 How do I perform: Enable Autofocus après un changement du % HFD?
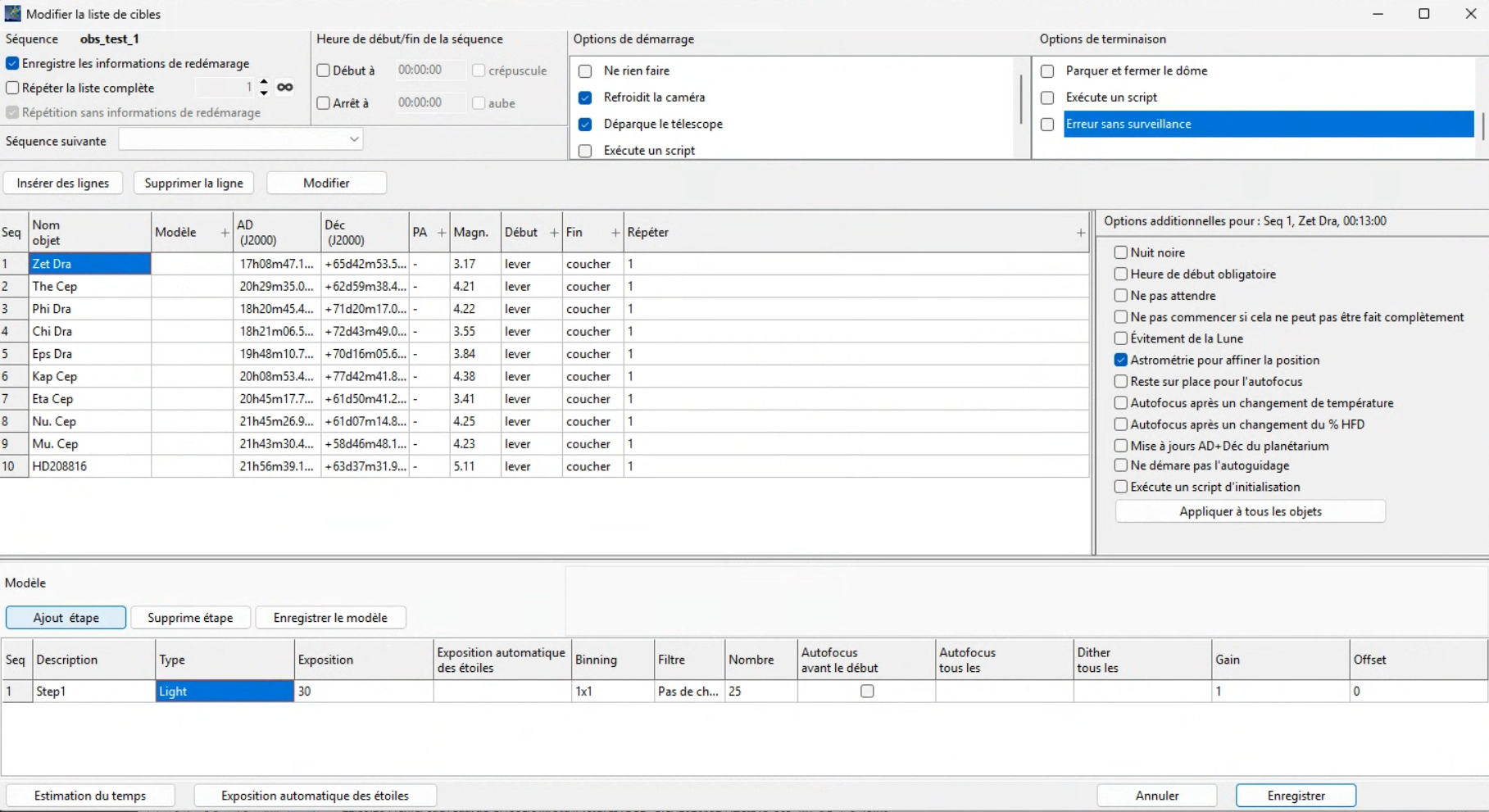tap(1121, 424)
